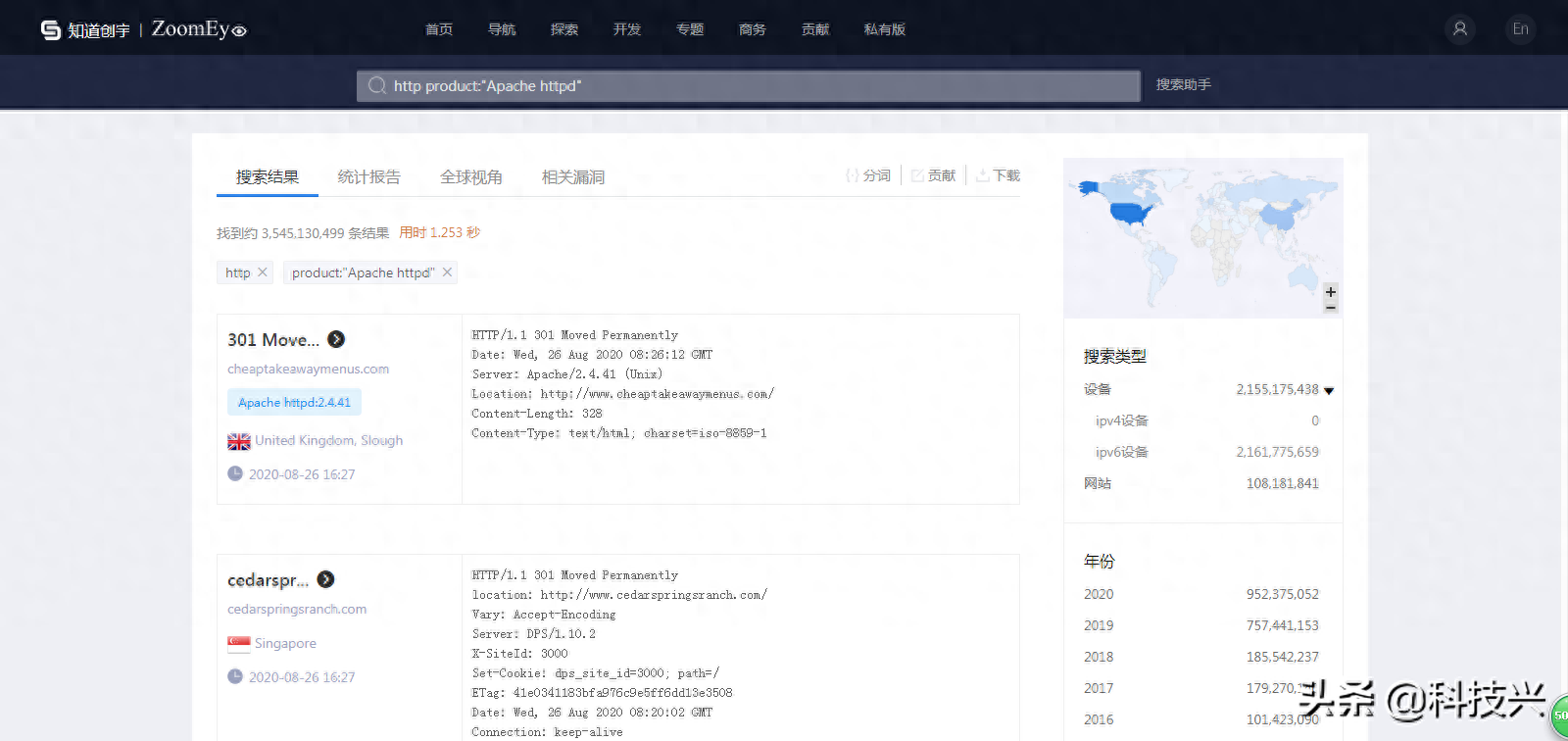The width and height of the screenshot is (1568, 741).
Task: Open arrow icon next to cedarspr... result
Action: pyautogui.click(x=326, y=579)
